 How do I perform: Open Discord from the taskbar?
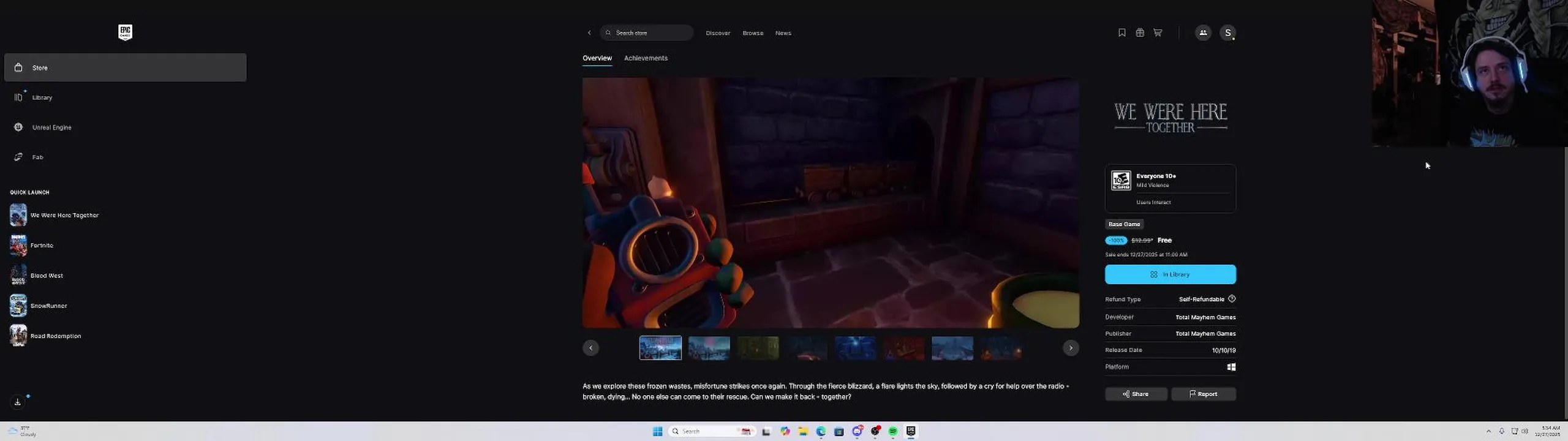pyautogui.click(x=857, y=431)
